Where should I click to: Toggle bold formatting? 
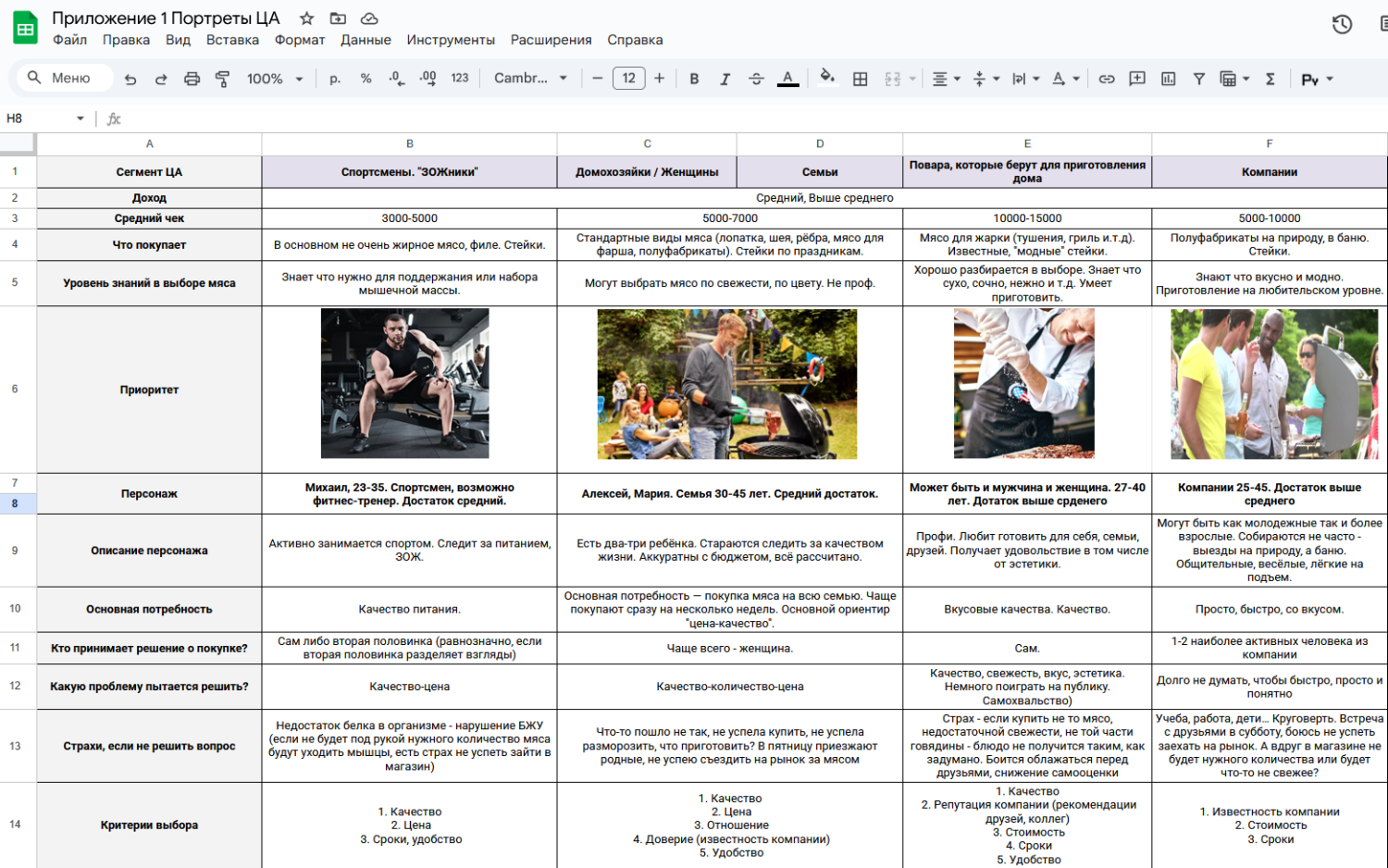tap(694, 80)
